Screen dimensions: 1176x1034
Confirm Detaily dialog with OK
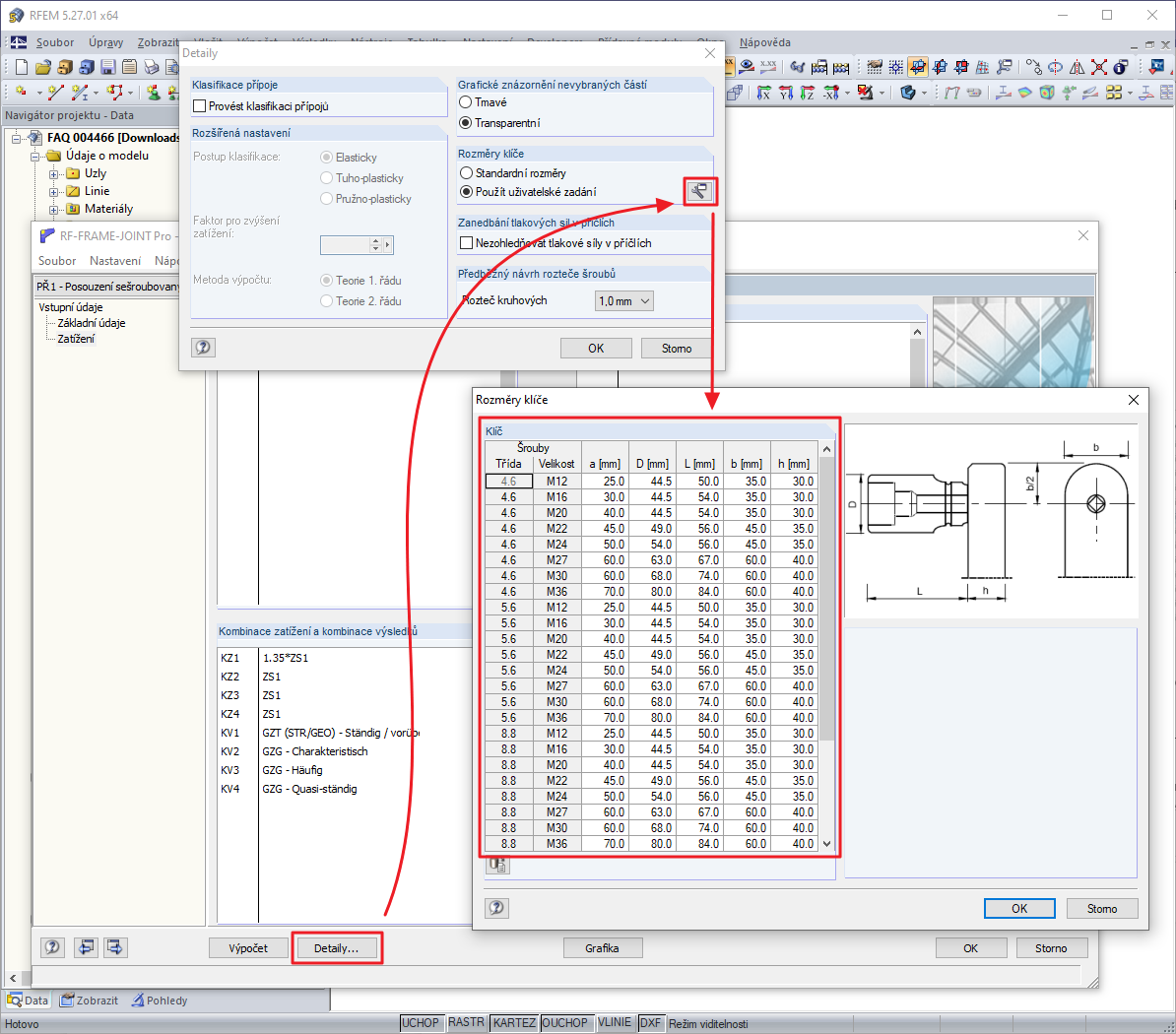[x=596, y=348]
